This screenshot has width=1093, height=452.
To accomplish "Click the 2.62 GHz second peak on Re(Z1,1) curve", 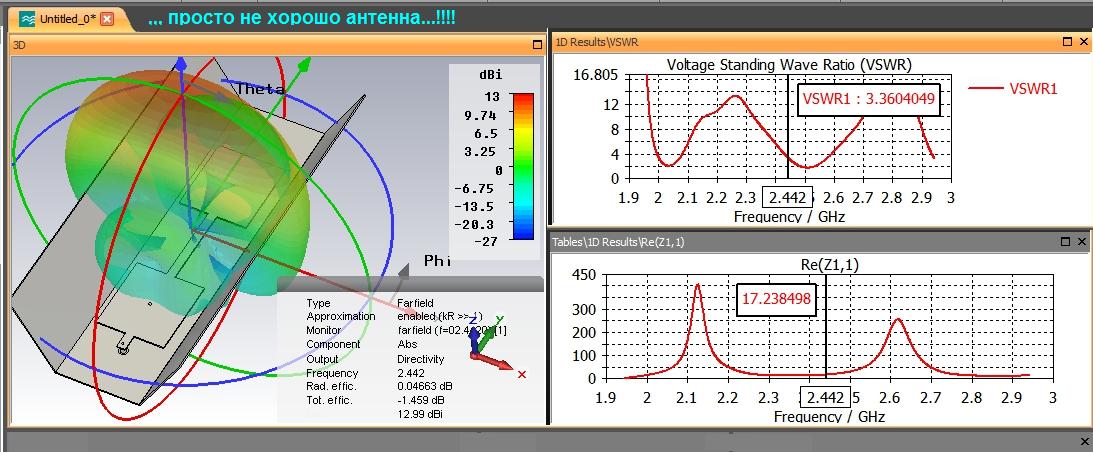I will click(898, 319).
